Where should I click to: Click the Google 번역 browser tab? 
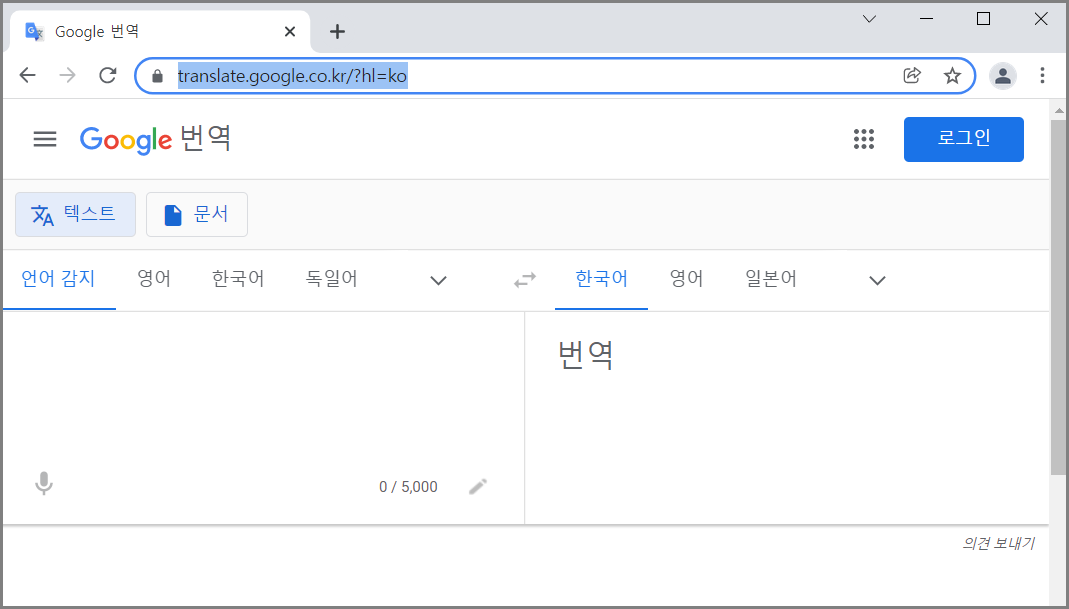pyautogui.click(x=160, y=31)
